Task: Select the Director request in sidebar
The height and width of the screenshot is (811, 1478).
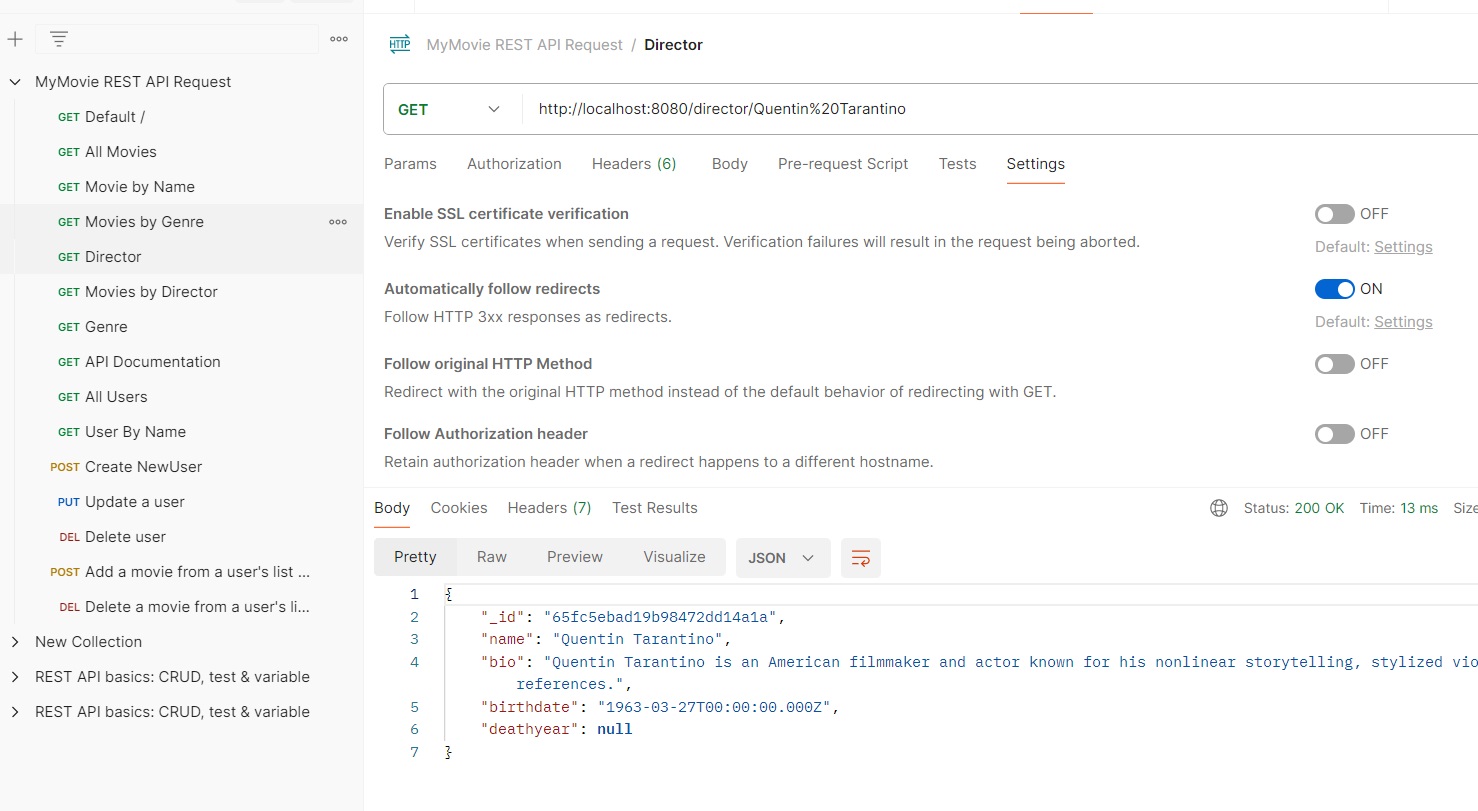Action: [x=113, y=257]
